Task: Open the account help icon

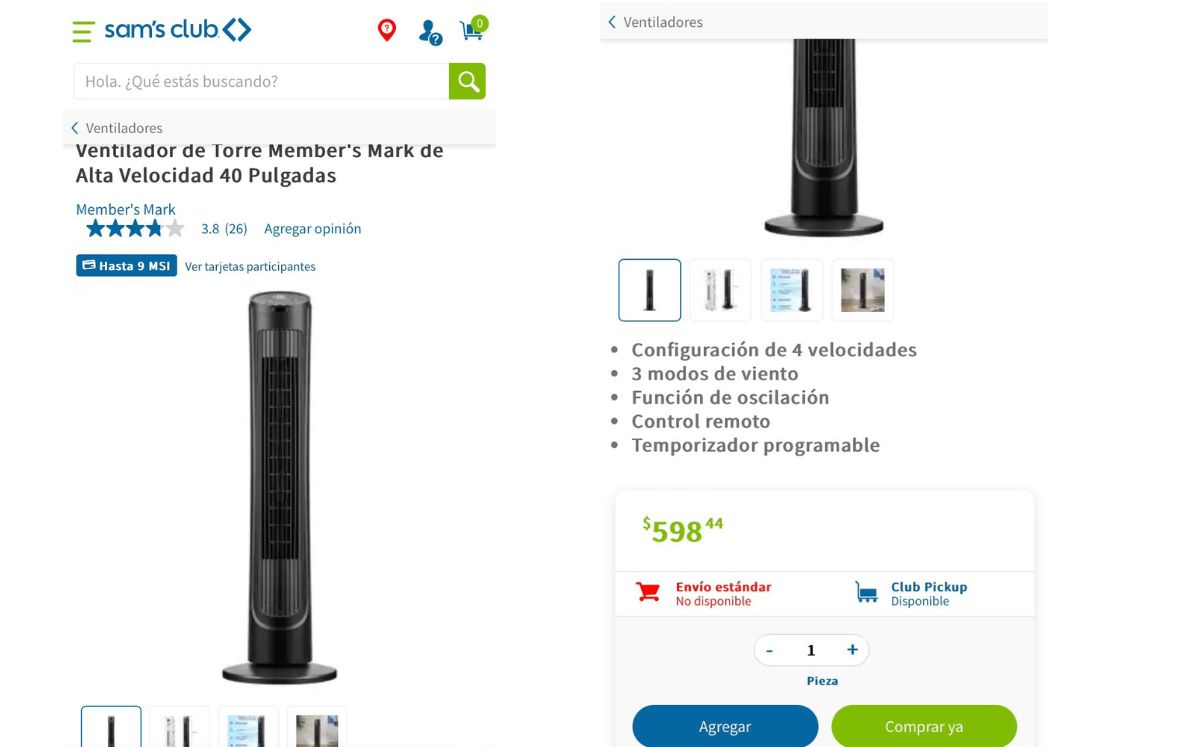Action: pyautogui.click(x=430, y=32)
